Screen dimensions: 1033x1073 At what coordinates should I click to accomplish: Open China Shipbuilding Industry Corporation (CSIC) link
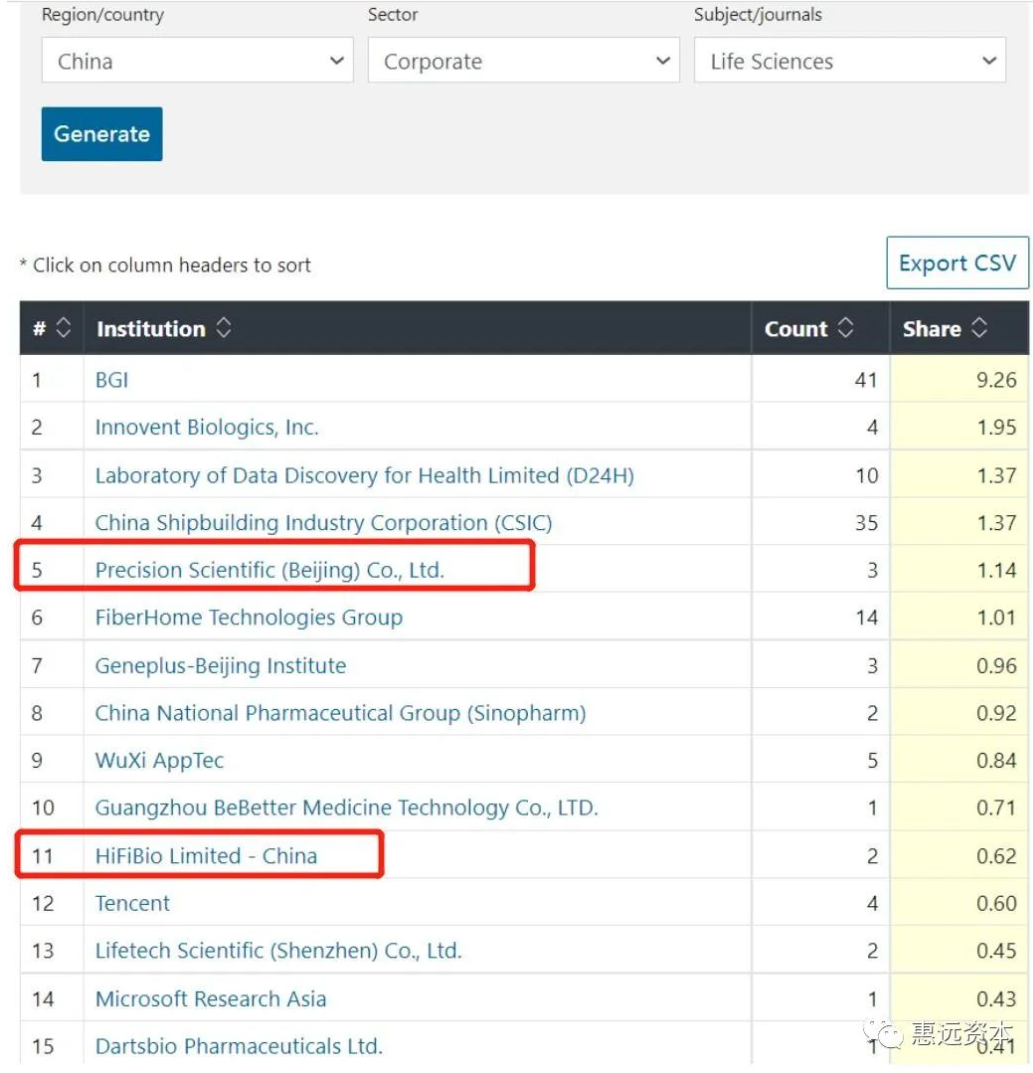coord(323,523)
